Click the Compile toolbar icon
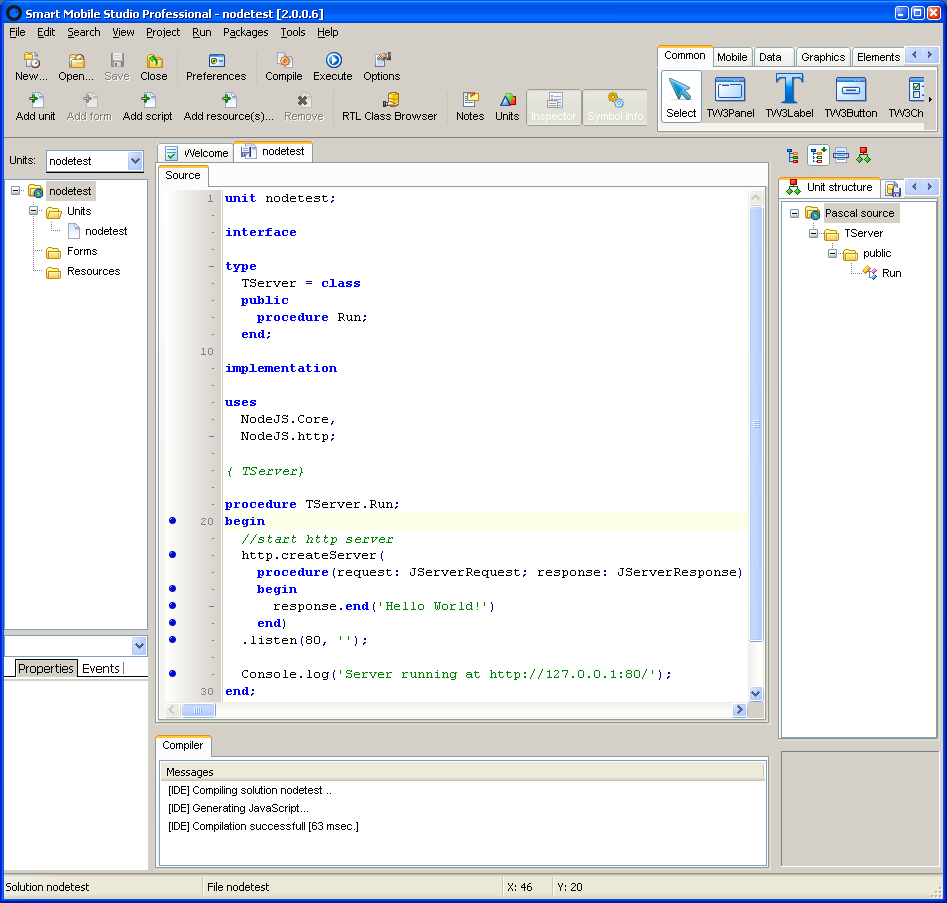Image resolution: width=947 pixels, height=903 pixels. click(283, 62)
